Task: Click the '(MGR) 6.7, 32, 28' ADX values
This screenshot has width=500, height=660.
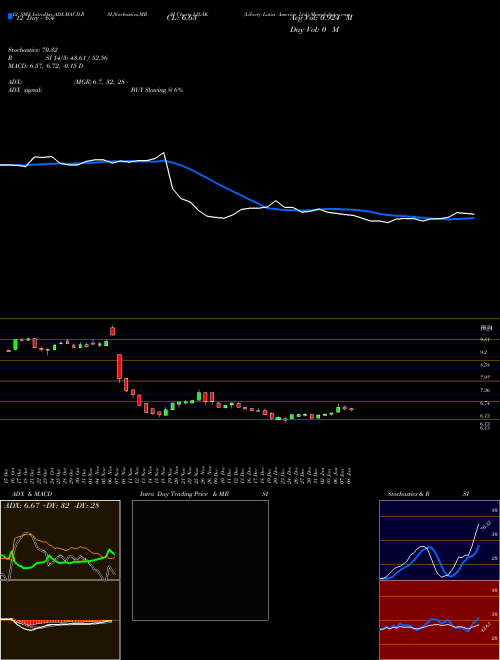Action: coord(99,82)
